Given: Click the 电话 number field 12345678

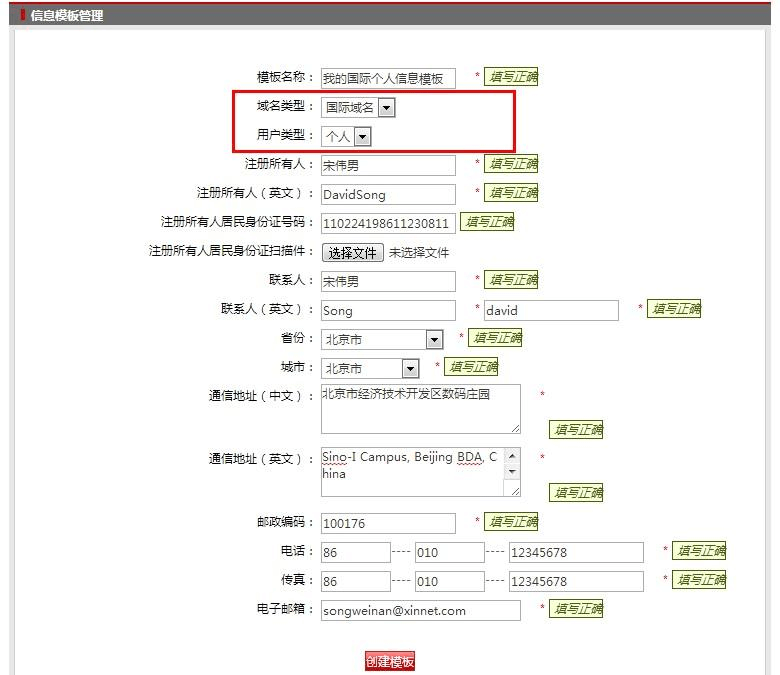Looking at the screenshot, I should point(575,552).
